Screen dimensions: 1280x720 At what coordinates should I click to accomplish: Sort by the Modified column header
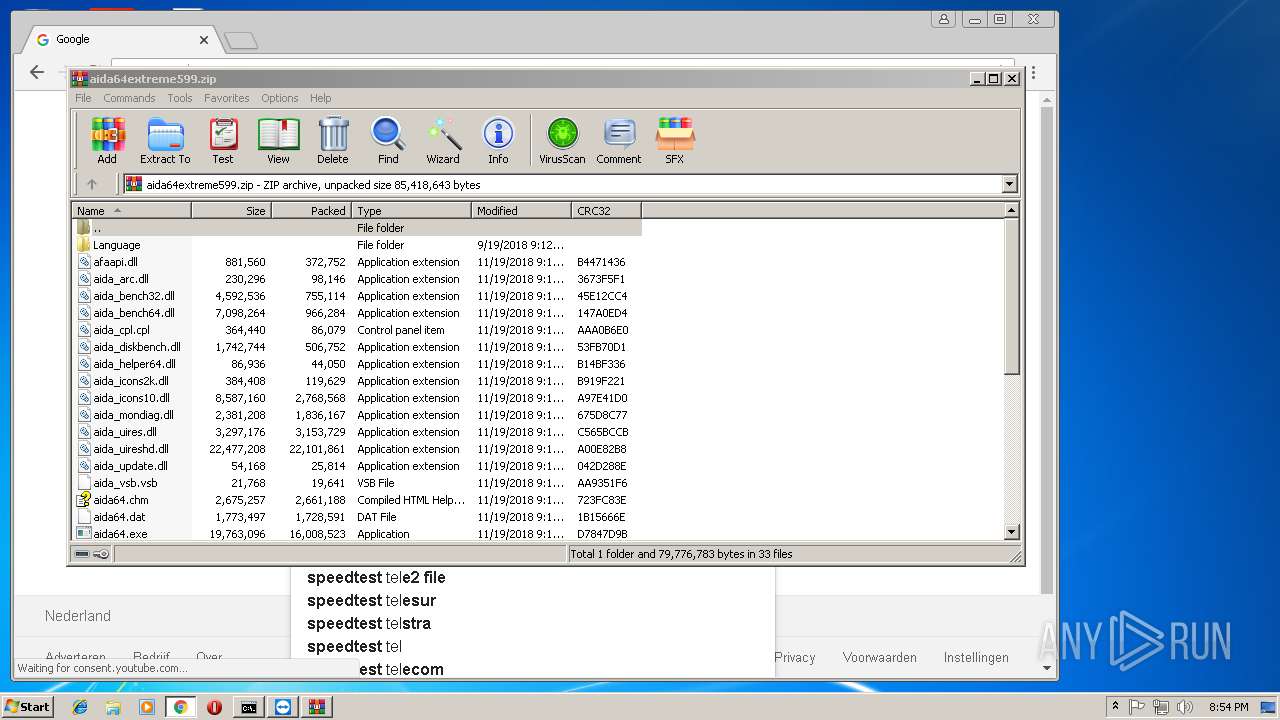click(x=522, y=210)
